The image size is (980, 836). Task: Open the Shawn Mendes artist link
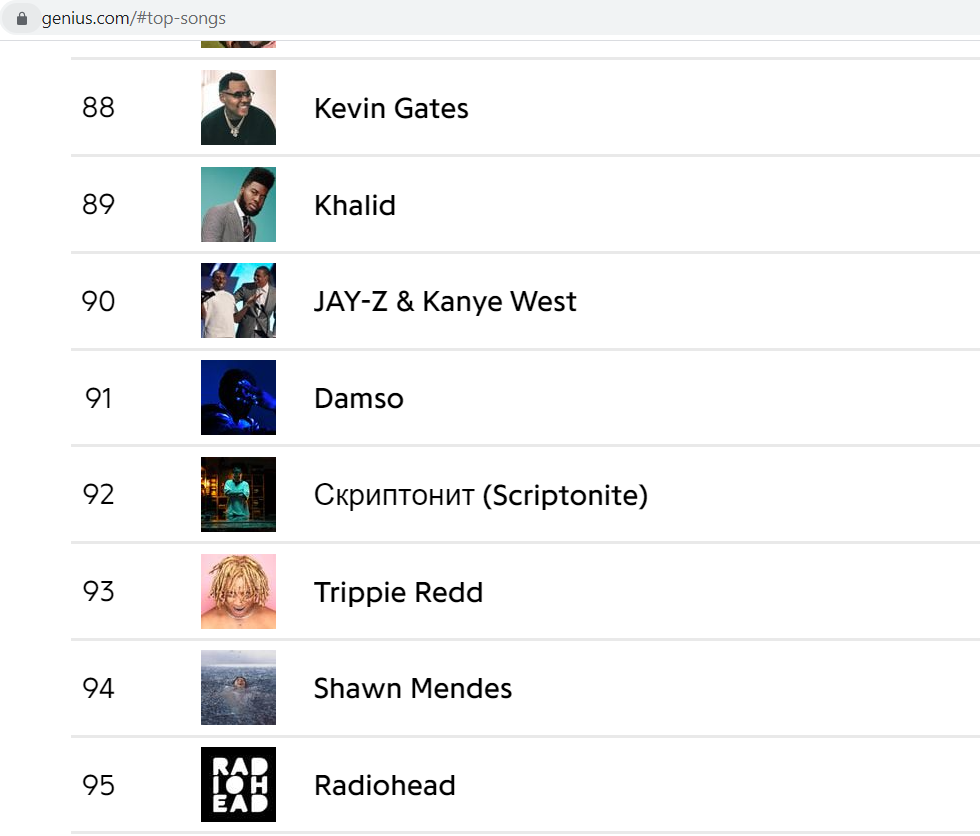pyautogui.click(x=412, y=689)
